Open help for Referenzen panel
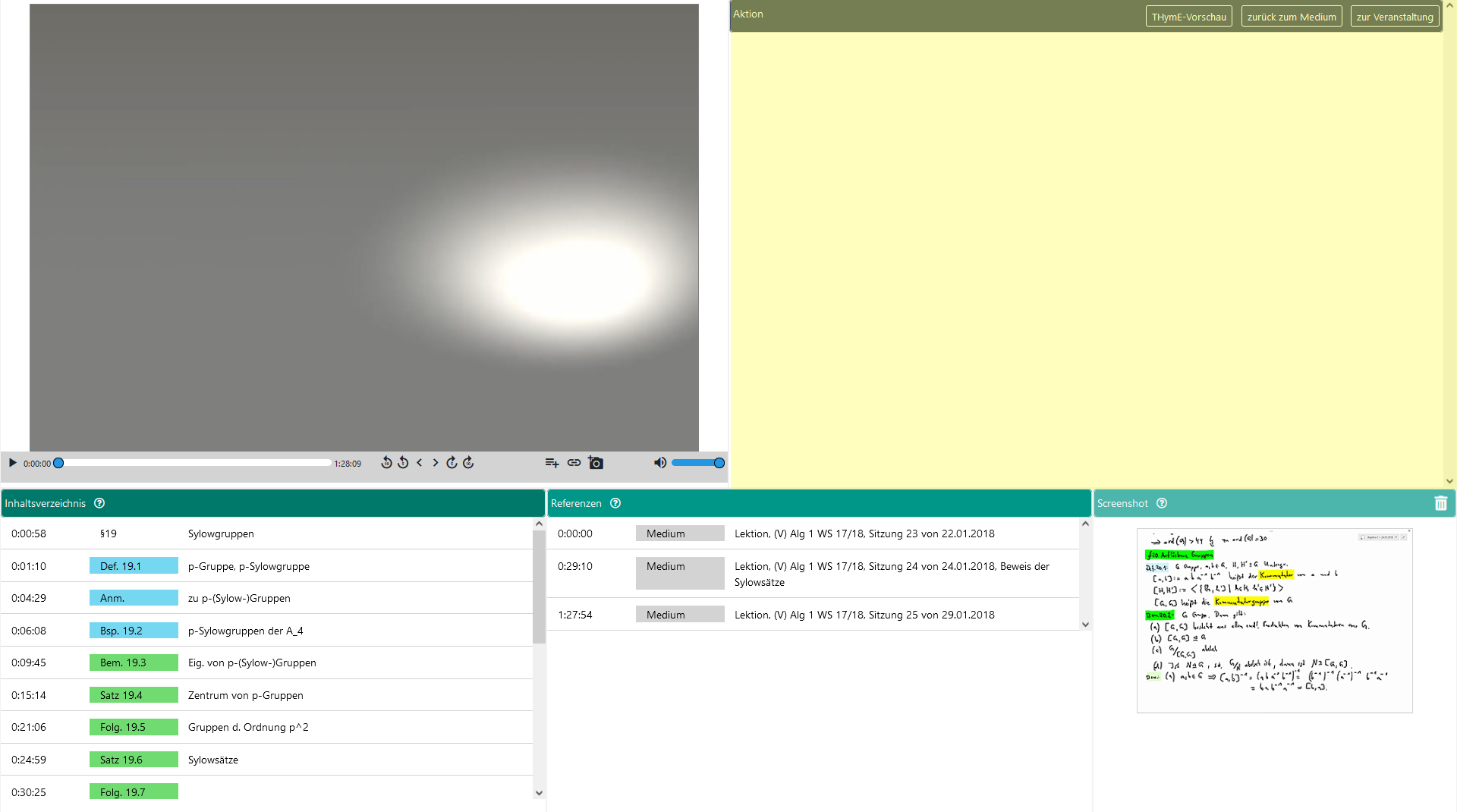 pyautogui.click(x=615, y=503)
